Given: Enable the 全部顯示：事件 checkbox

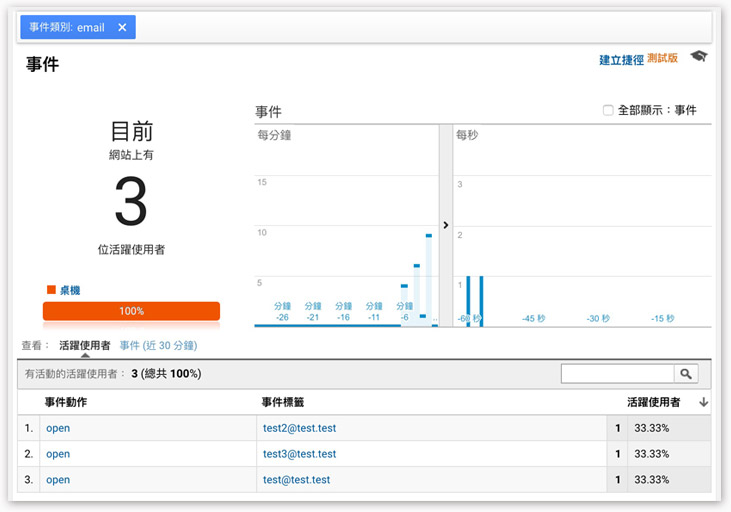Looking at the screenshot, I should coord(608,110).
